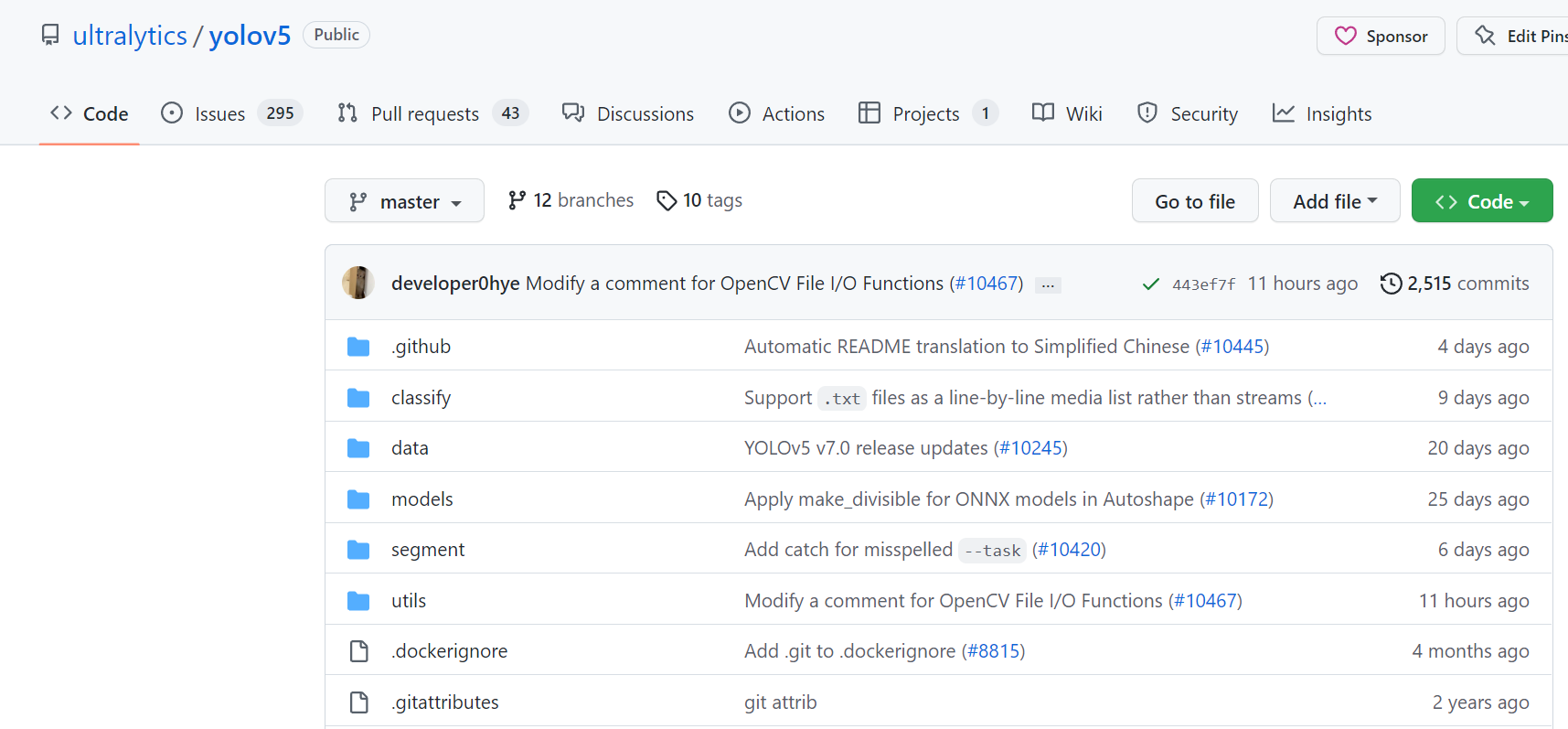Viewport: 1568px width, 729px height.
Task: Click the tag icon beside 10 tags
Action: [x=667, y=200]
